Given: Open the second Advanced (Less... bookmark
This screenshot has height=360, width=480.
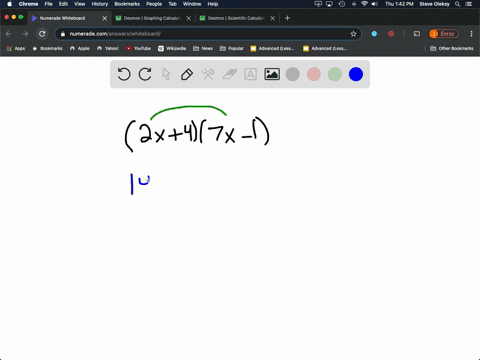Looking at the screenshot, I should pyautogui.click(x=325, y=48).
